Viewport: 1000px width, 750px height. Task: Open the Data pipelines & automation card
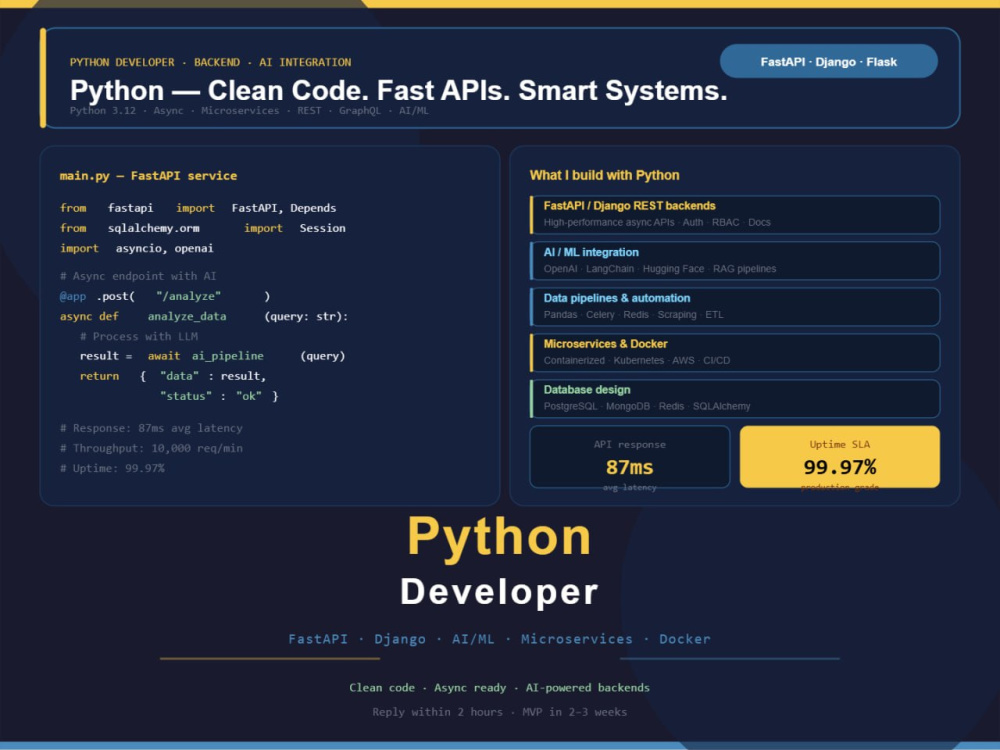735,307
